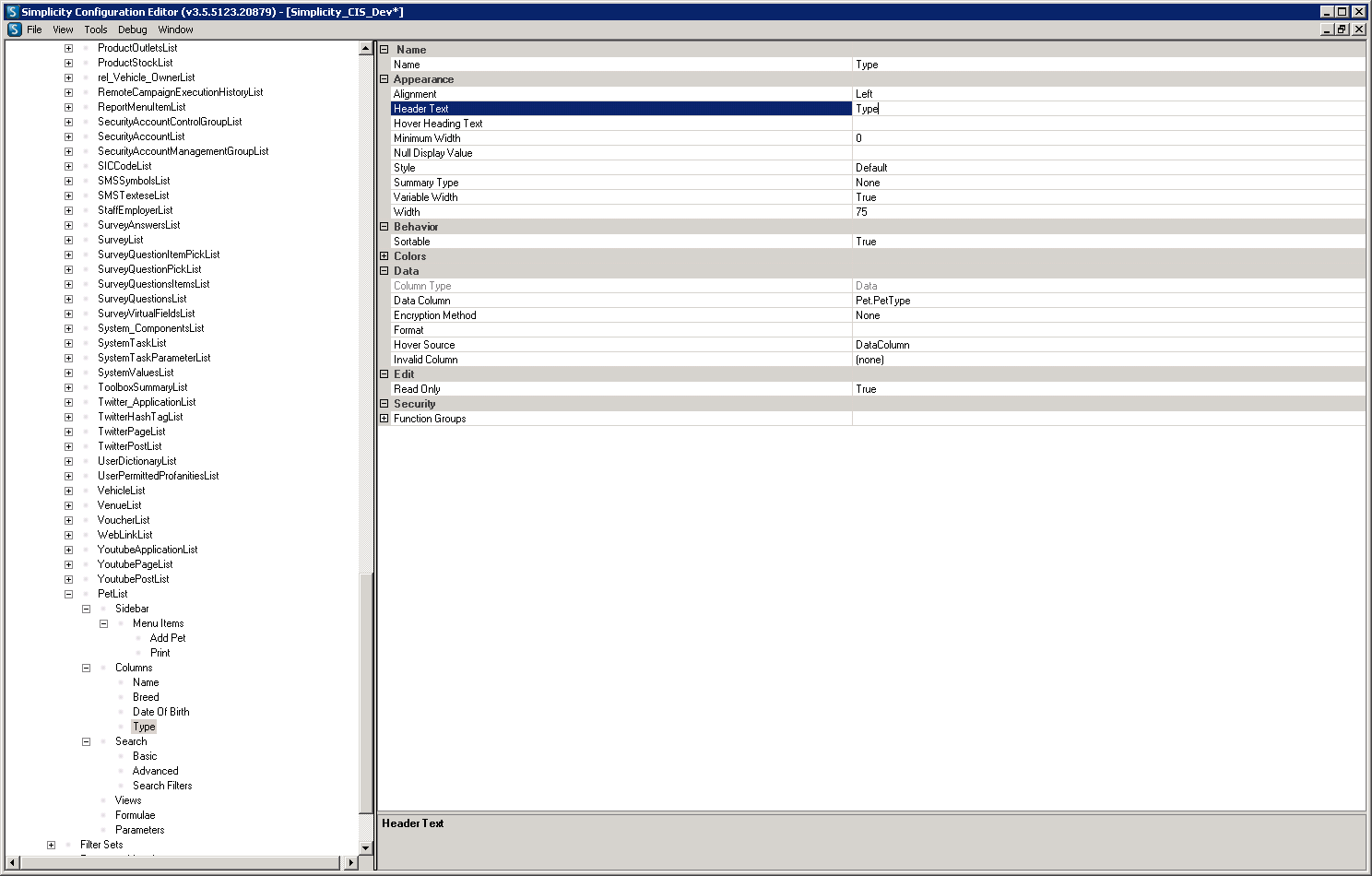Select Add Pet menu item node

(168, 638)
